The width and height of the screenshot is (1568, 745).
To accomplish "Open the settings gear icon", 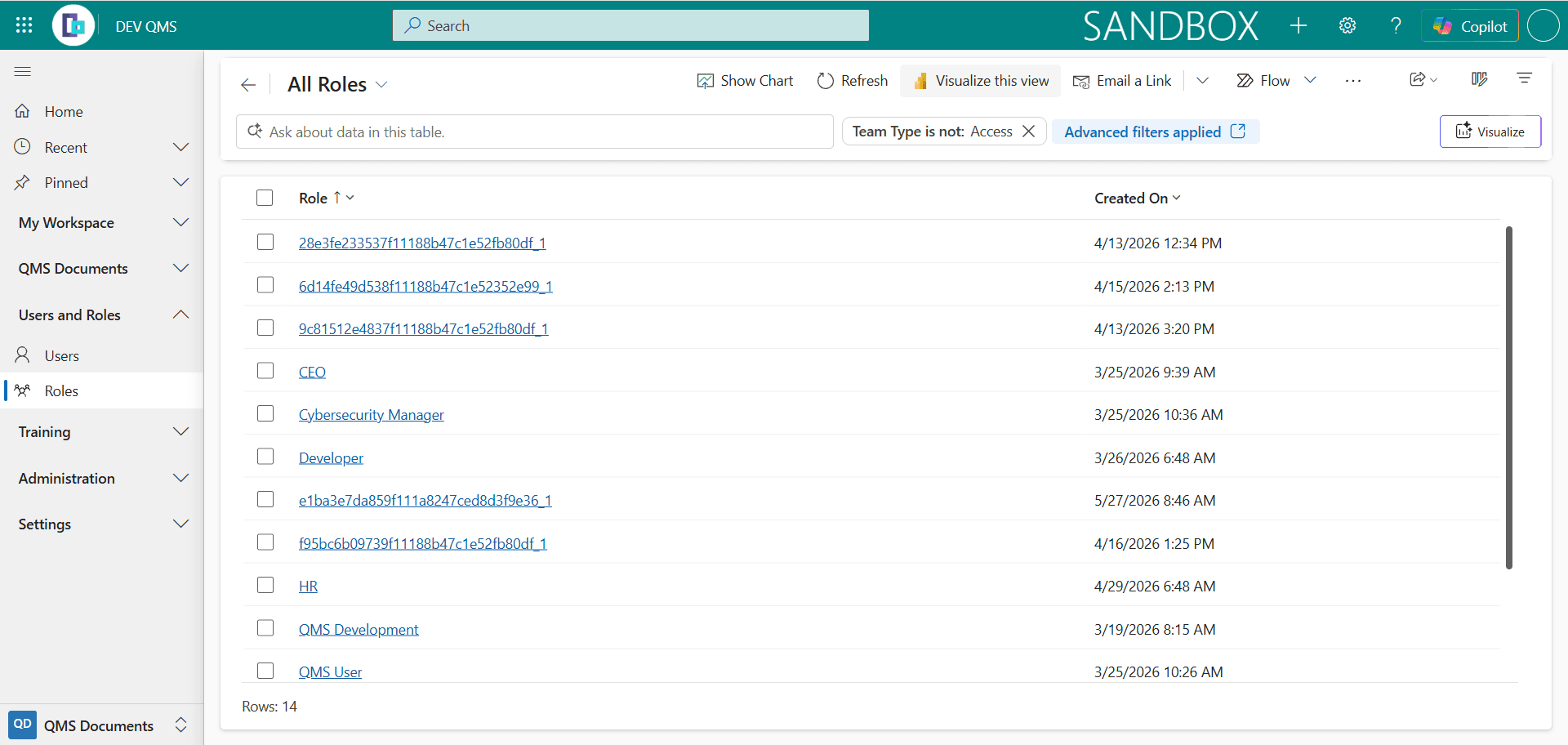I will pyautogui.click(x=1347, y=25).
